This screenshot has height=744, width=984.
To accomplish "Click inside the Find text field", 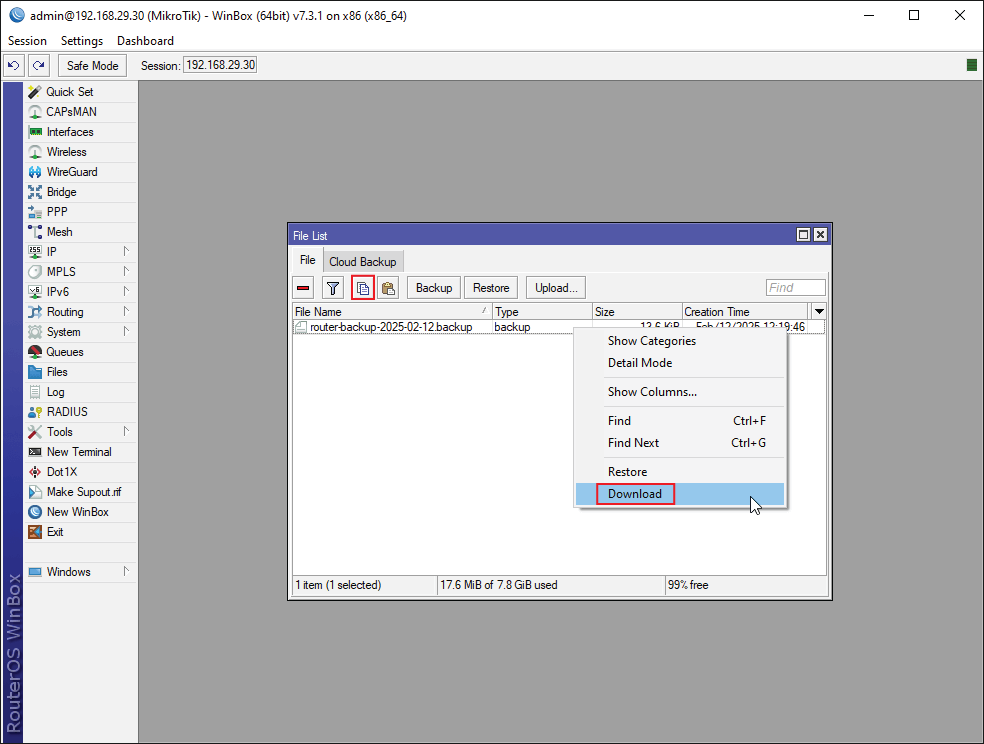I will tap(795, 287).
